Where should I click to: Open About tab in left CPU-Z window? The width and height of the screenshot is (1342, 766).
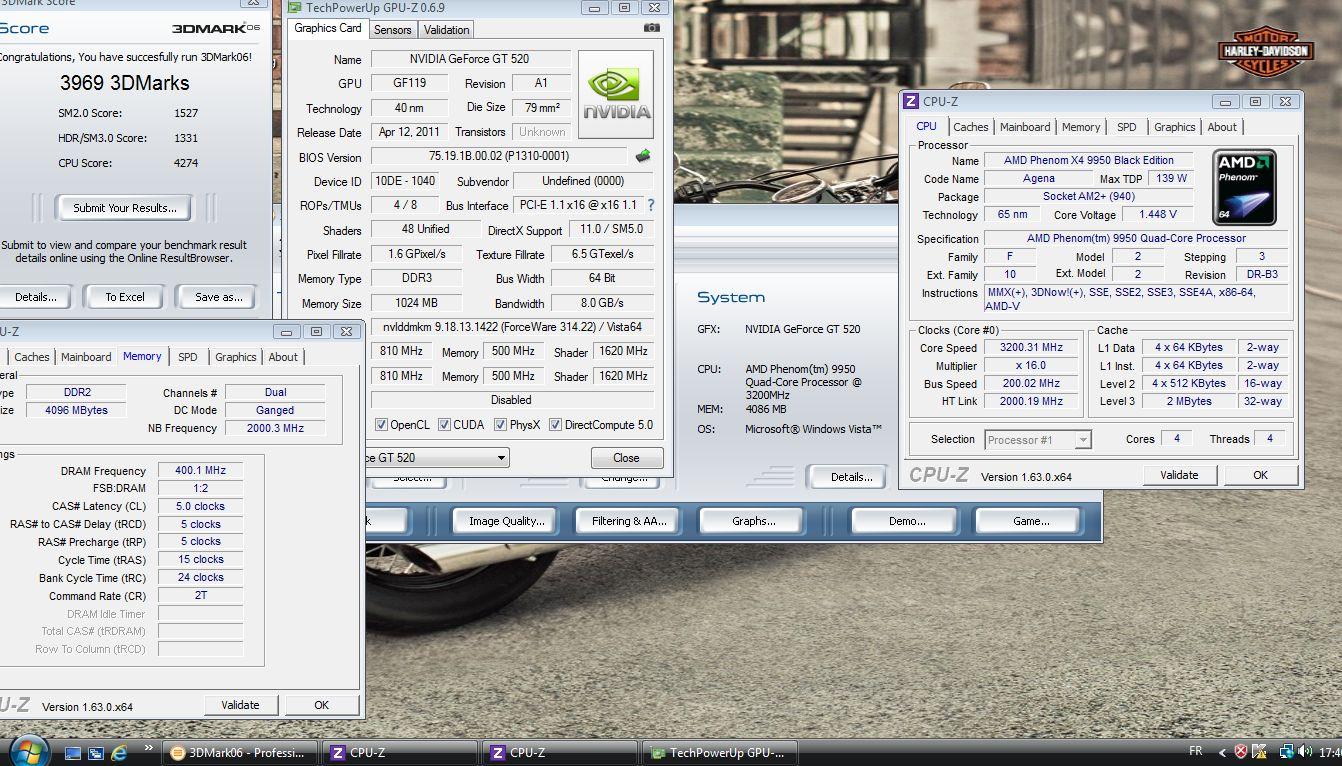pos(283,357)
